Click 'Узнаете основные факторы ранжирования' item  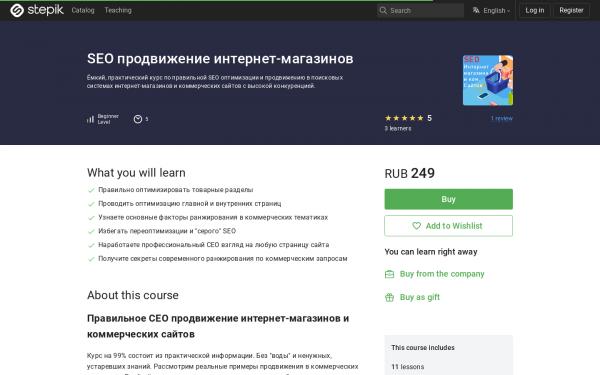[x=213, y=217]
